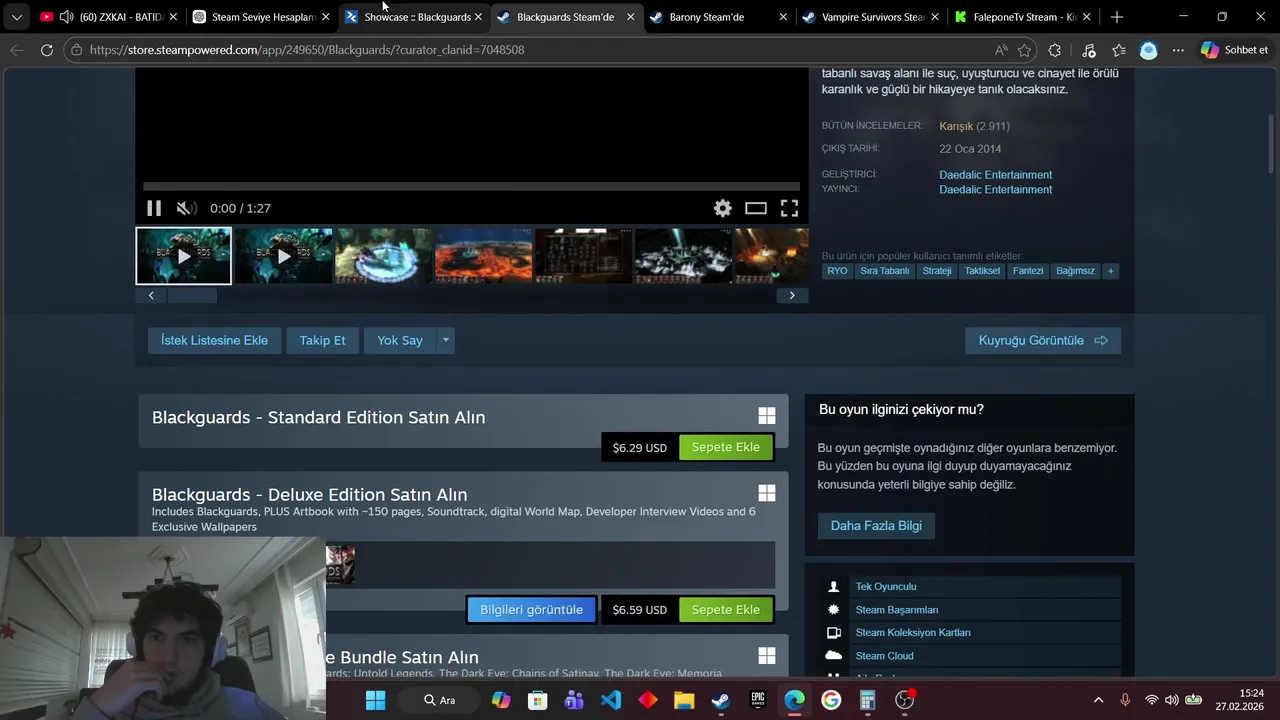Show hidden system tray icons
Viewport: 1280px width, 720px height.
tap(1098, 700)
